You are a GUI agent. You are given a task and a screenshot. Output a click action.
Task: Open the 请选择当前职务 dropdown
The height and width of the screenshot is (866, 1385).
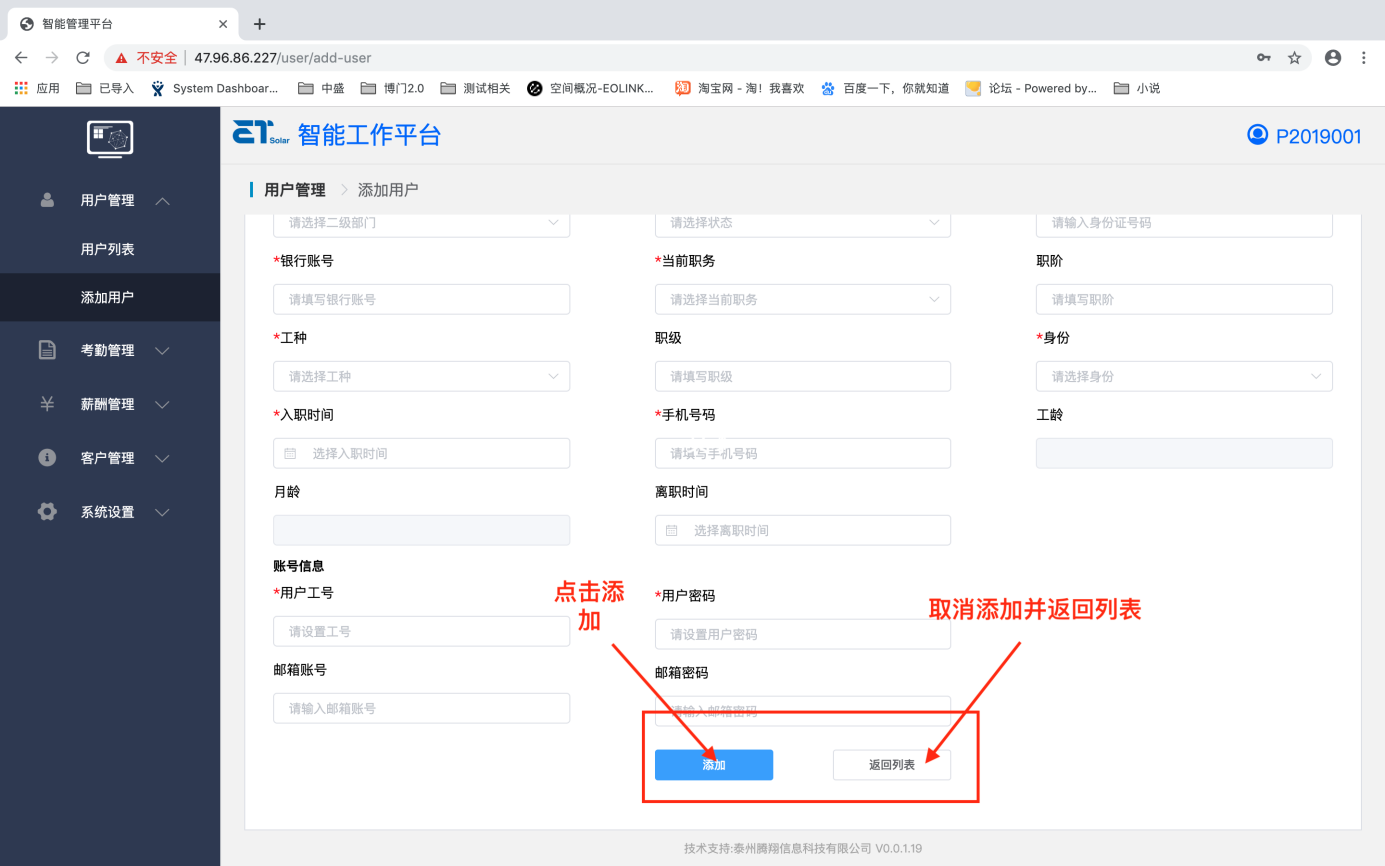[x=802, y=299]
